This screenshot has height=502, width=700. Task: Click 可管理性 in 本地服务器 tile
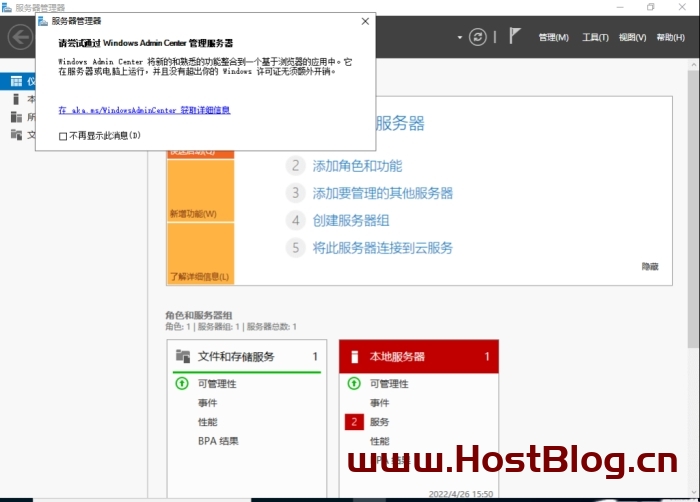coord(389,384)
